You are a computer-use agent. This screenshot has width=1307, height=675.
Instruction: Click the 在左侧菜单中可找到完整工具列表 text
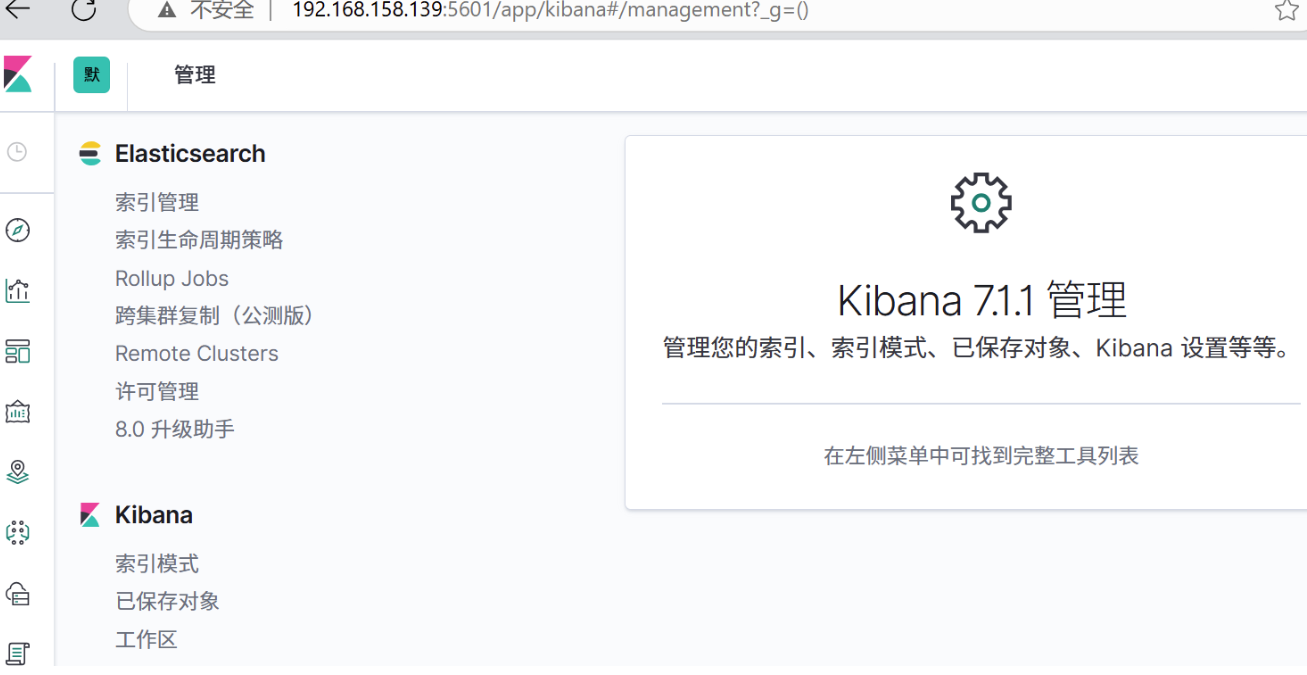point(981,456)
